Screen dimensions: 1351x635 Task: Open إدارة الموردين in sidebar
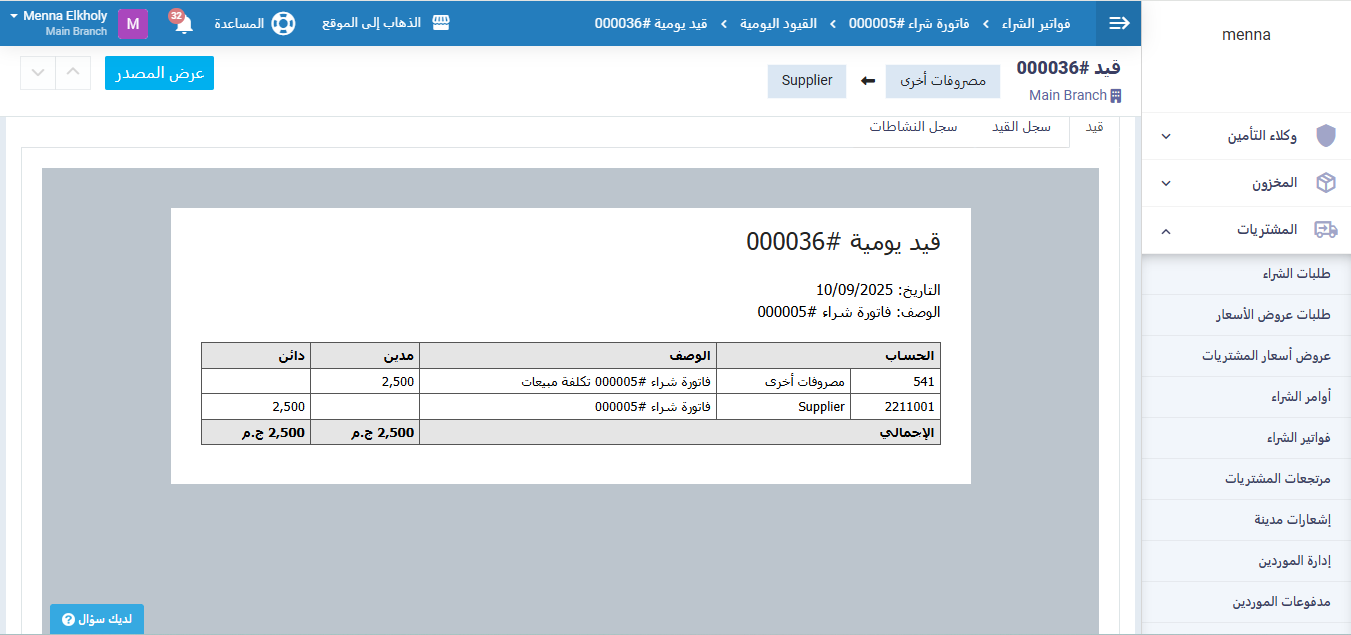pos(1246,561)
